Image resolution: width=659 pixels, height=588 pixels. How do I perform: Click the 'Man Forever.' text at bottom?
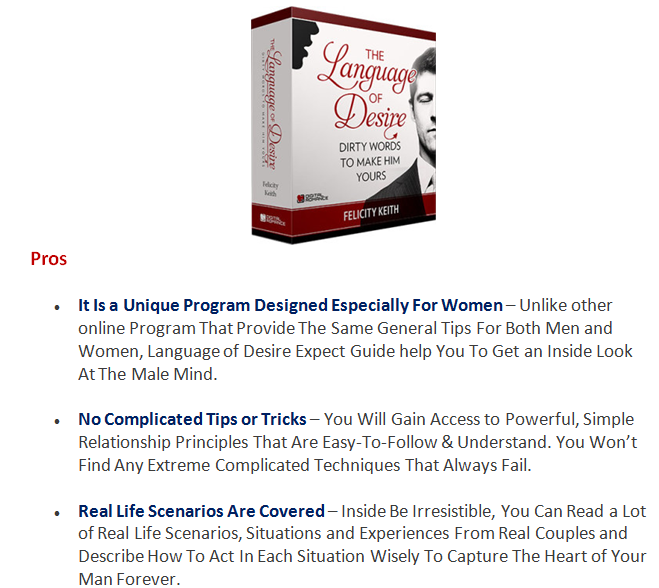click(x=129, y=579)
